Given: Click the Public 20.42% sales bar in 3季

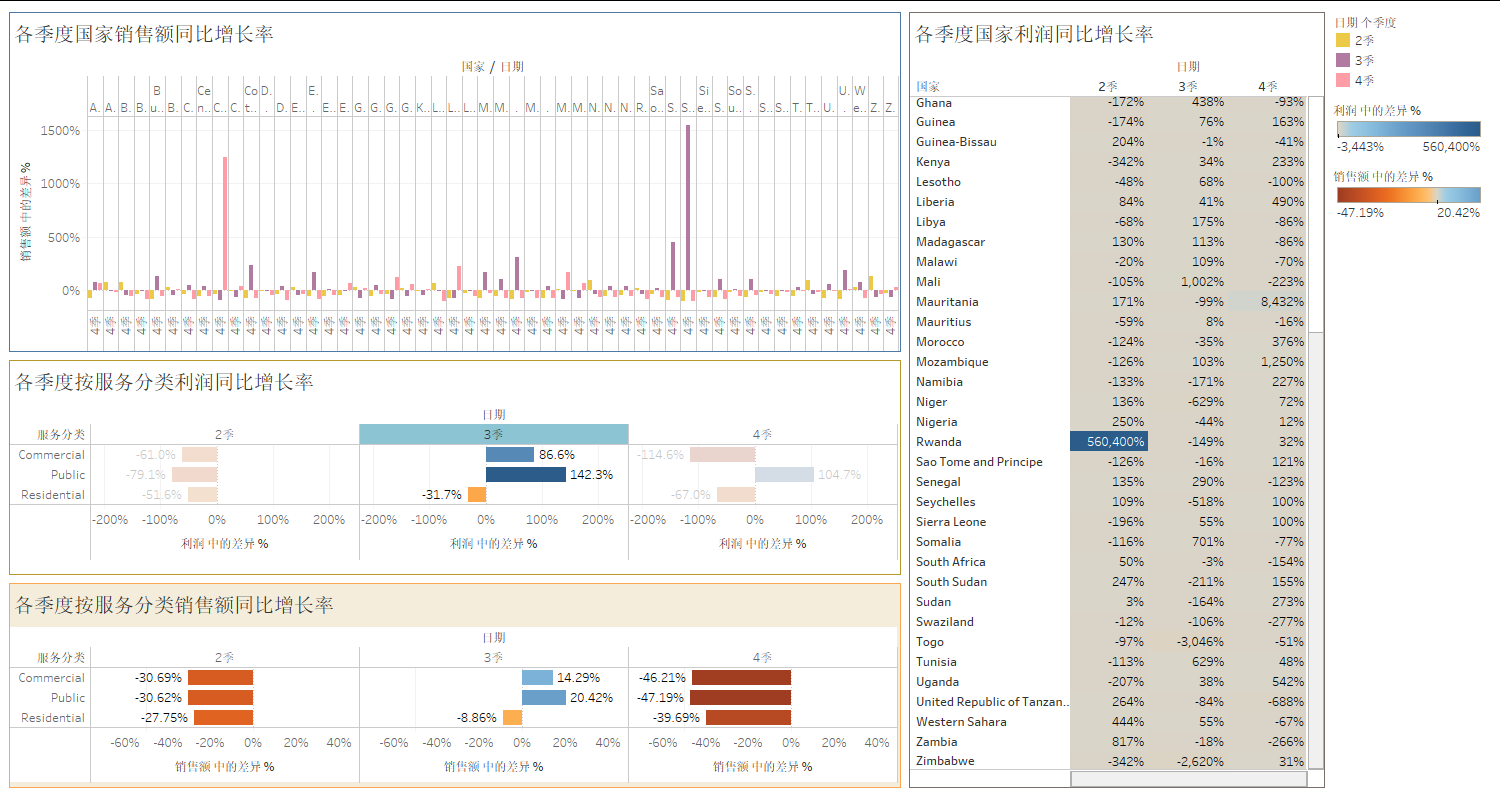Looking at the screenshot, I should 544,697.
